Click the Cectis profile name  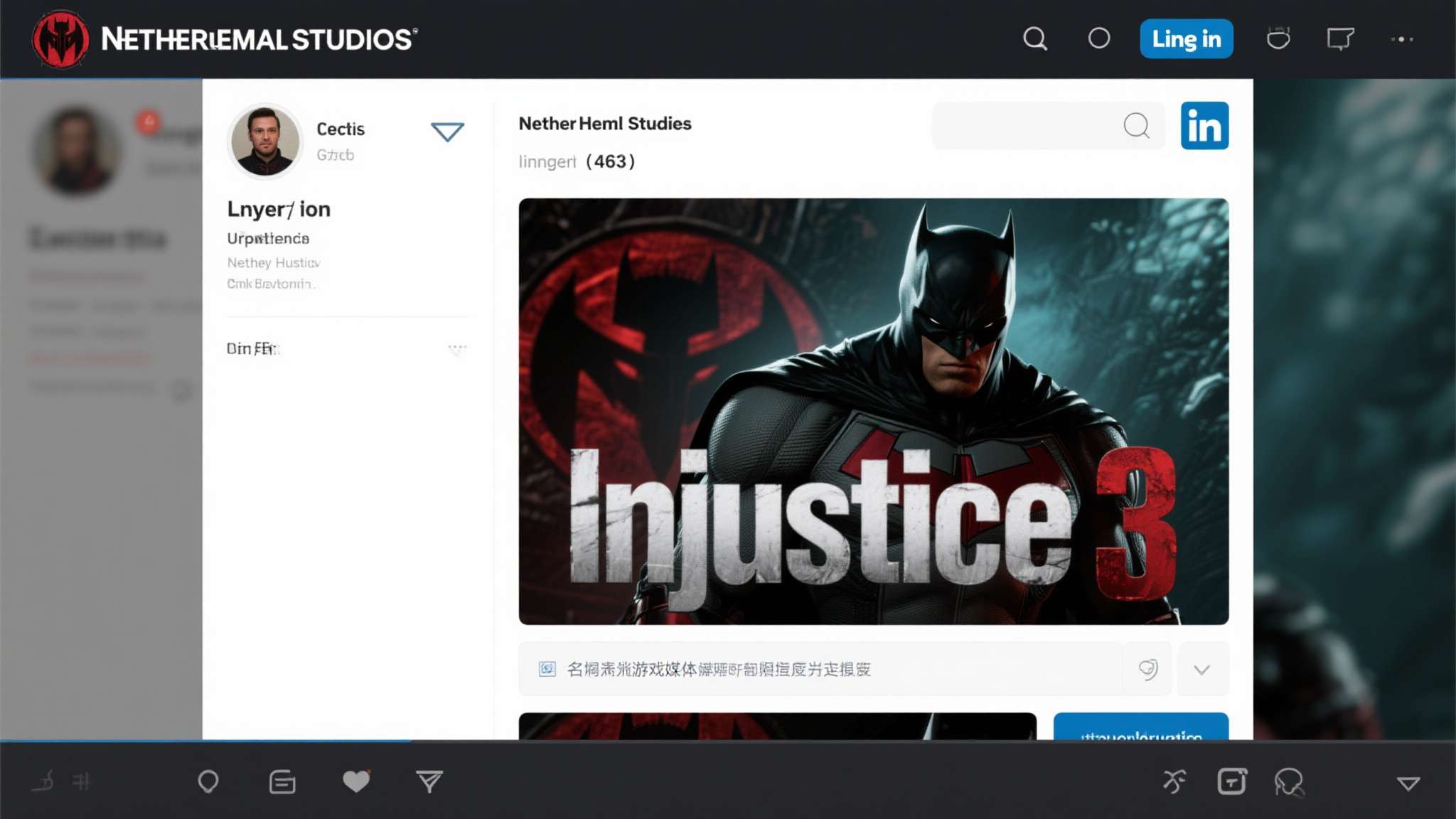(341, 129)
